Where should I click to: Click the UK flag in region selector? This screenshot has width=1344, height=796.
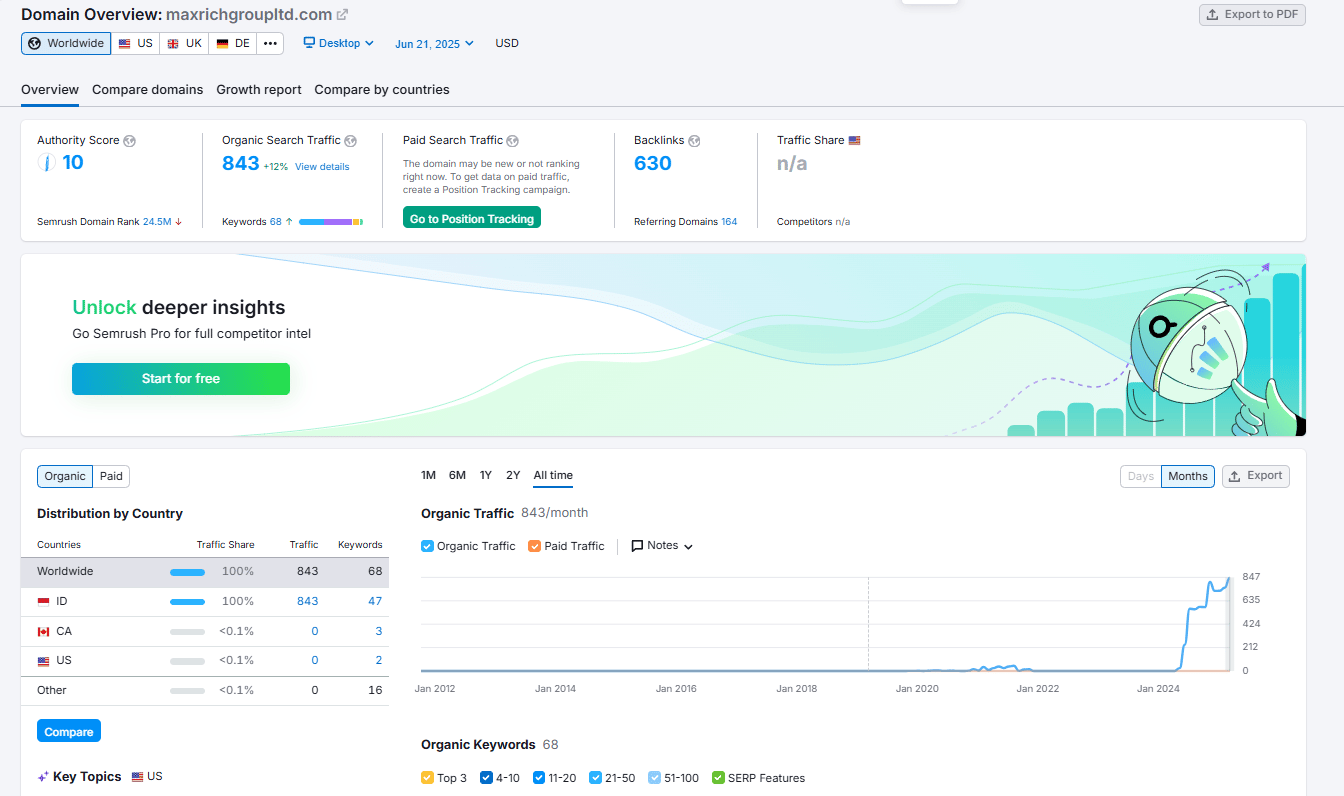tap(173, 44)
